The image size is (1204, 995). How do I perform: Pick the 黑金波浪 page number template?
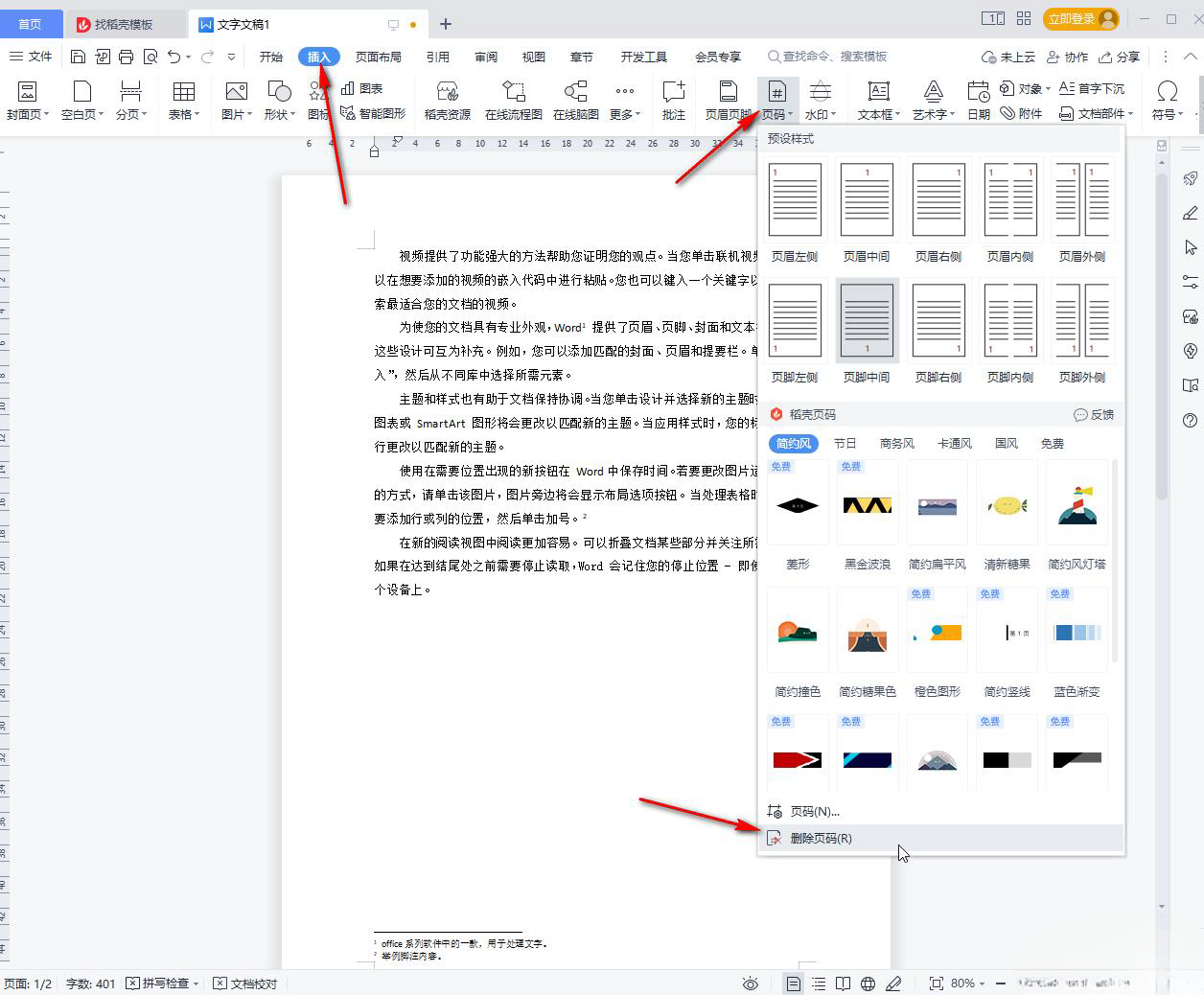(868, 516)
